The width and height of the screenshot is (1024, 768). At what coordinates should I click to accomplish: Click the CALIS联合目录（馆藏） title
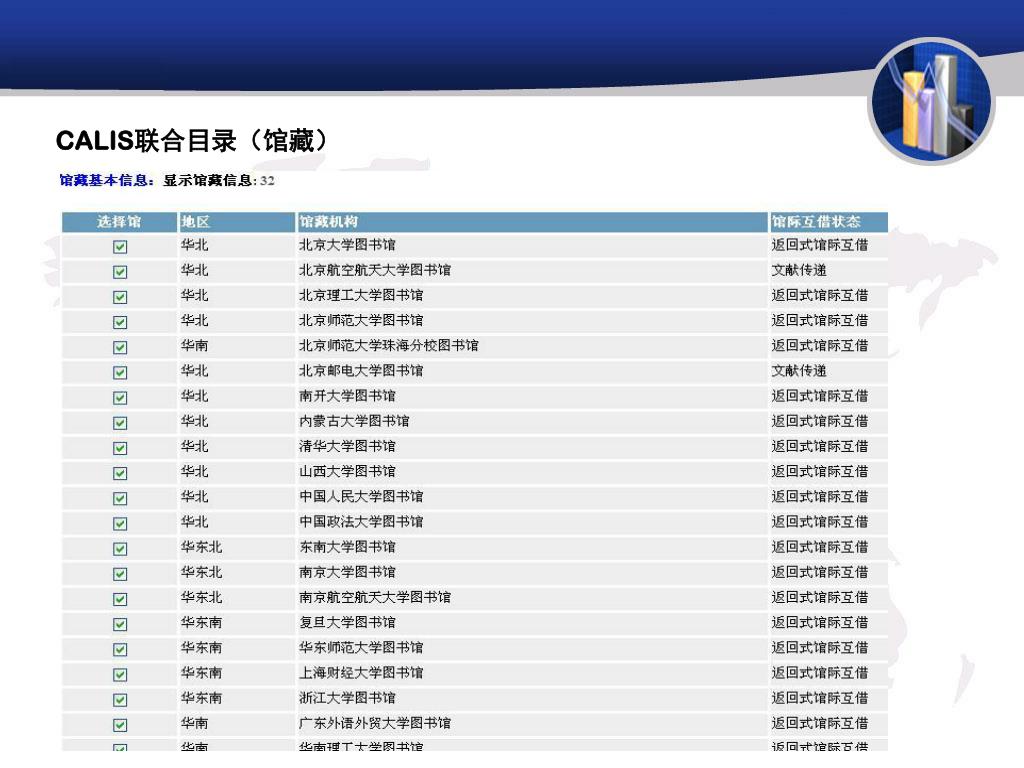[193, 140]
